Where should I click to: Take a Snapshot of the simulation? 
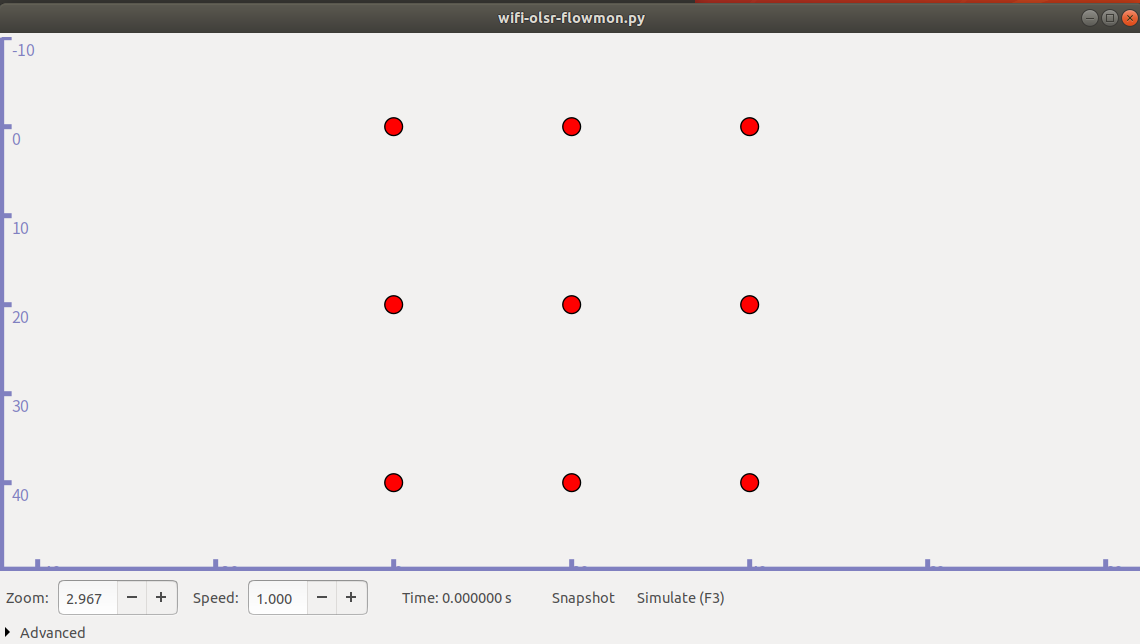[583, 597]
